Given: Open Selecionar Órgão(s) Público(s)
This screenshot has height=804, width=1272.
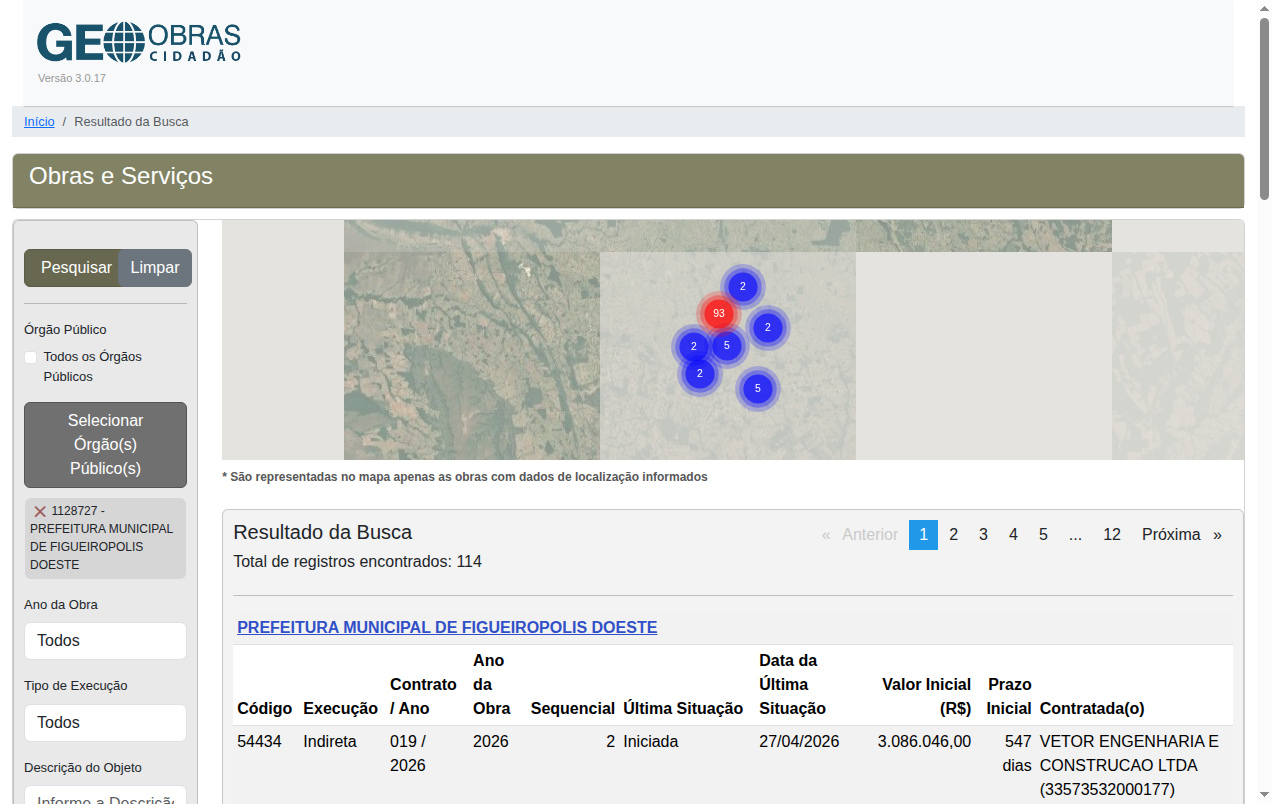Looking at the screenshot, I should (x=105, y=445).
